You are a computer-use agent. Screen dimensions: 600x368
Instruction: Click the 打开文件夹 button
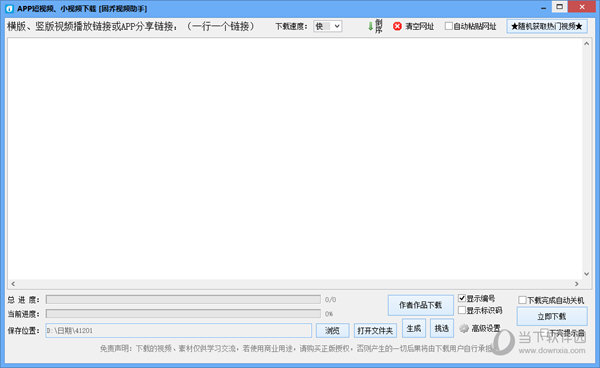375,331
